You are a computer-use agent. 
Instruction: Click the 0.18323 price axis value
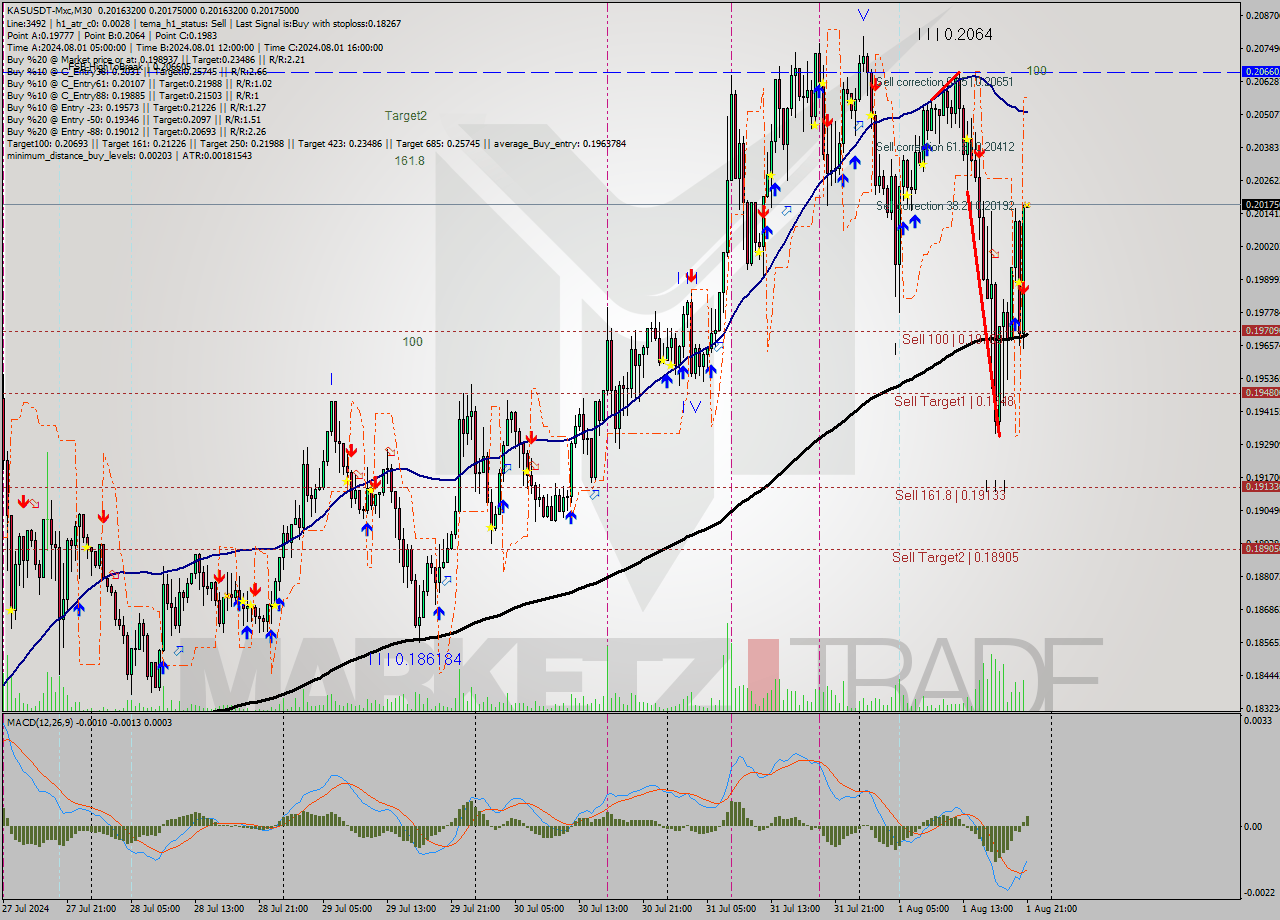point(1261,708)
